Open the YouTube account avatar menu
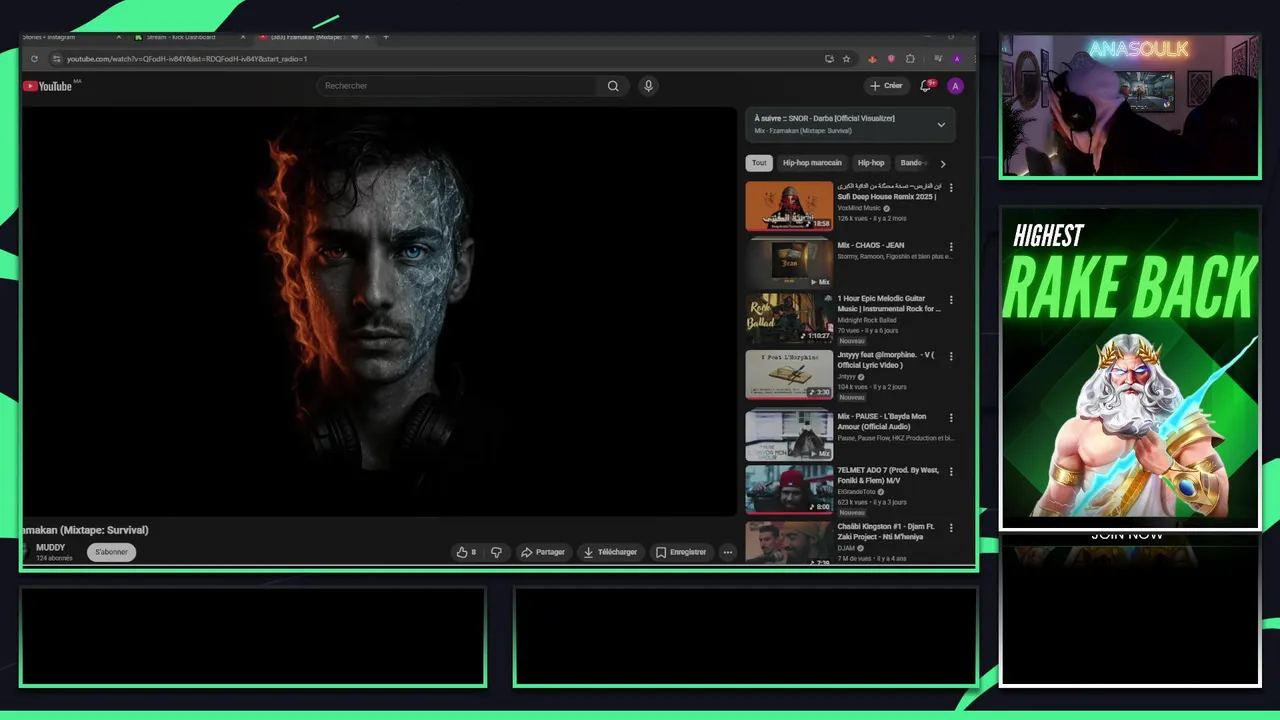Viewport: 1280px width, 720px height. click(955, 86)
